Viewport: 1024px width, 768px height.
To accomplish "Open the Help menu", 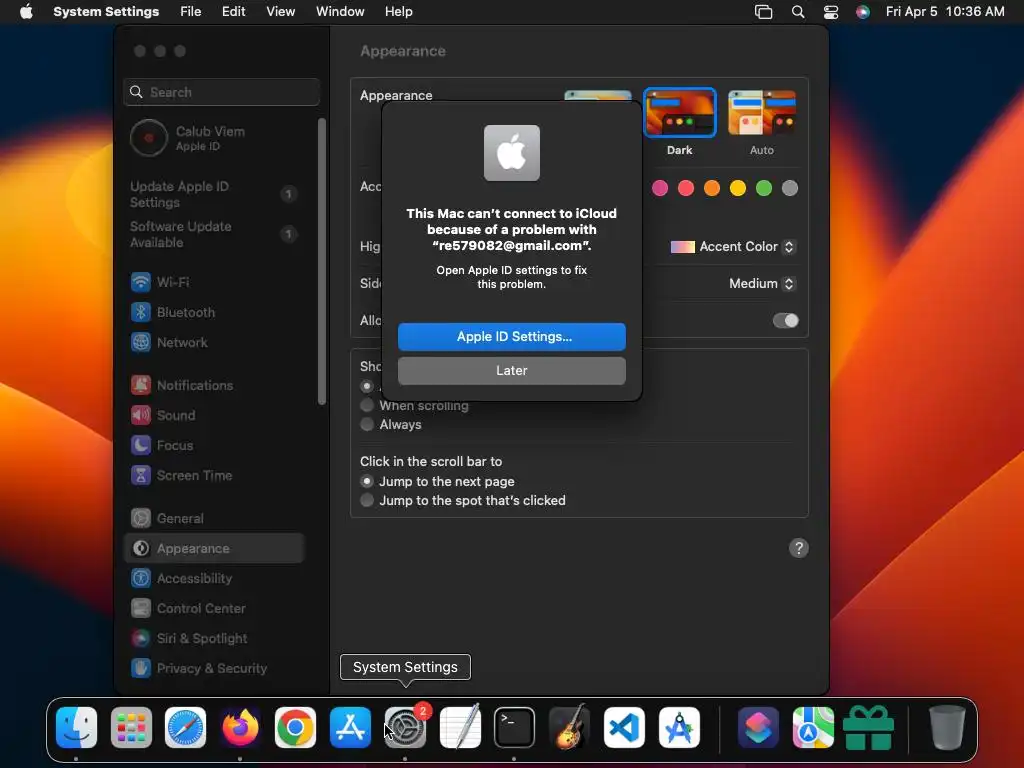I will pos(398,12).
